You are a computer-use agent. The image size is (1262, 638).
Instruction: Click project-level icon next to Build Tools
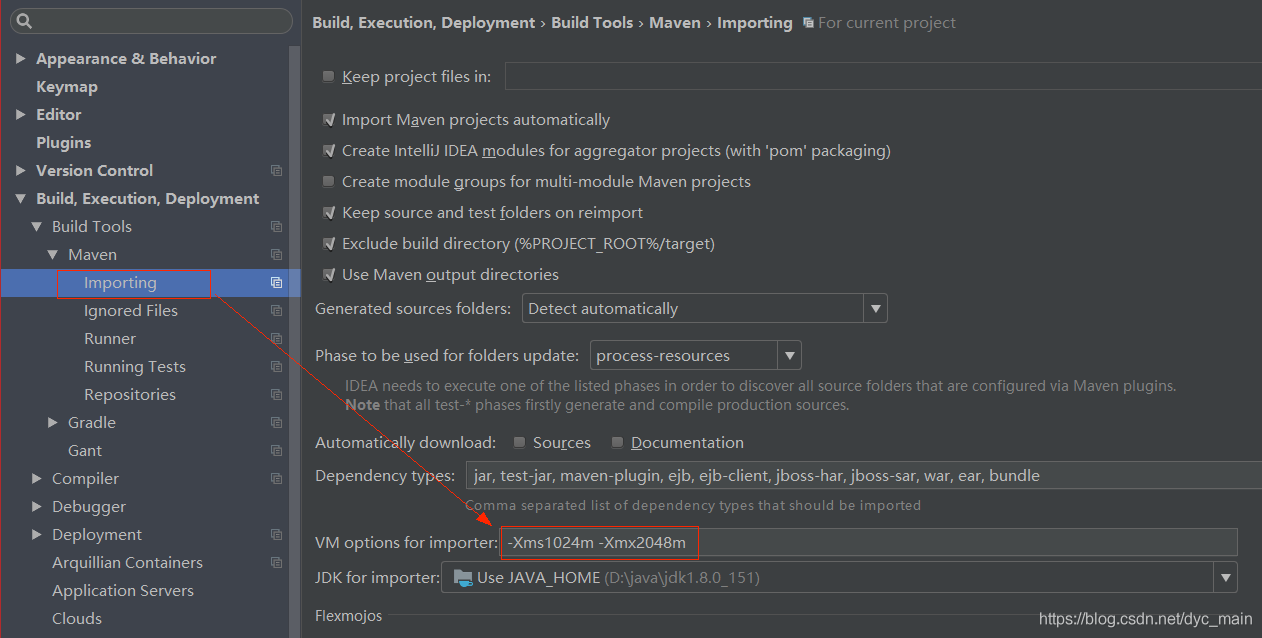click(x=276, y=227)
